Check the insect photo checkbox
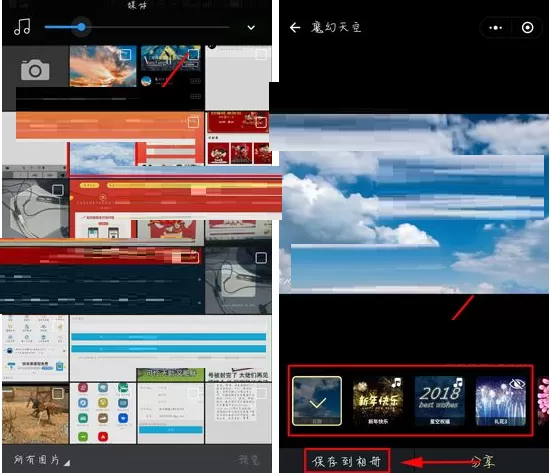 [58, 394]
